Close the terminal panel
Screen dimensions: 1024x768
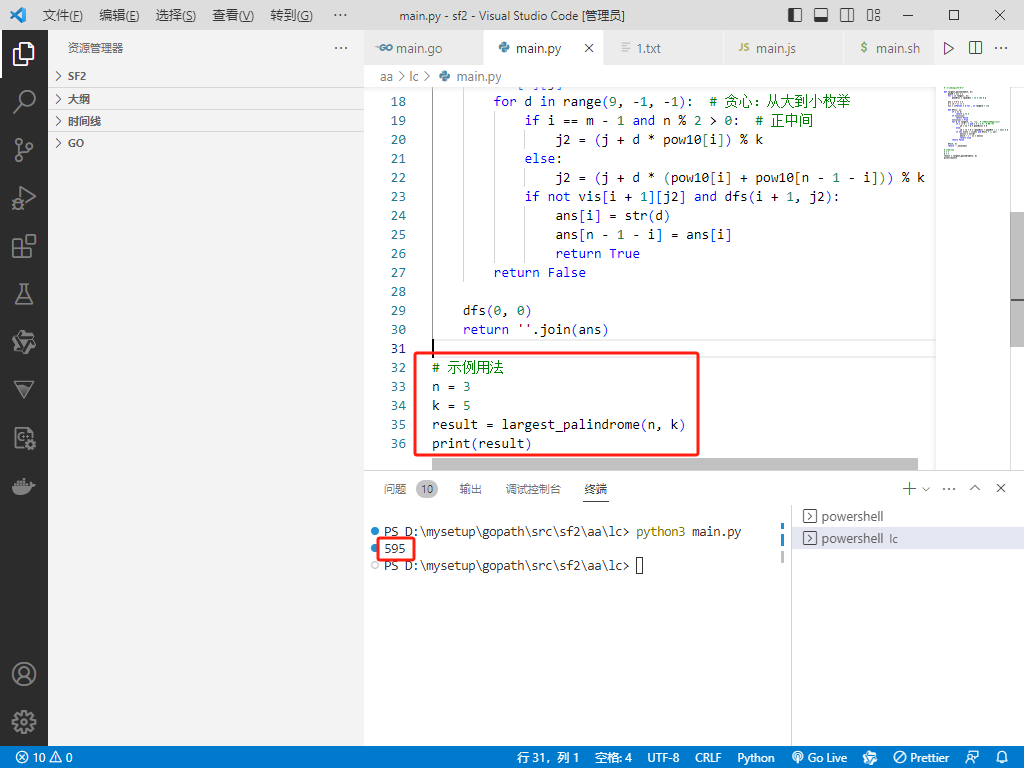tap(1000, 488)
